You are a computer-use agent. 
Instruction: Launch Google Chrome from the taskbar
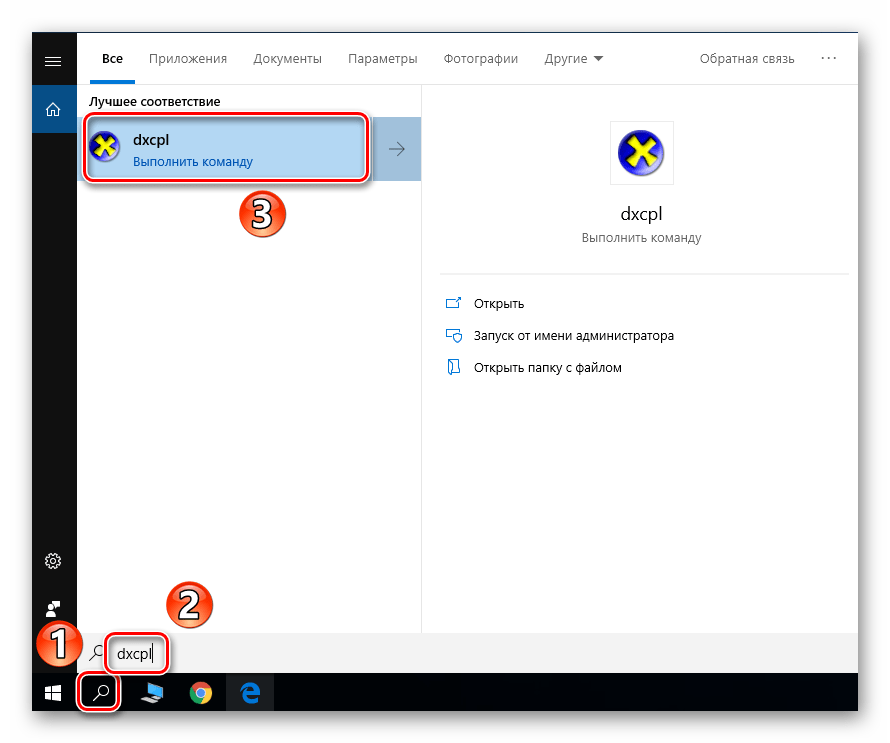201,692
